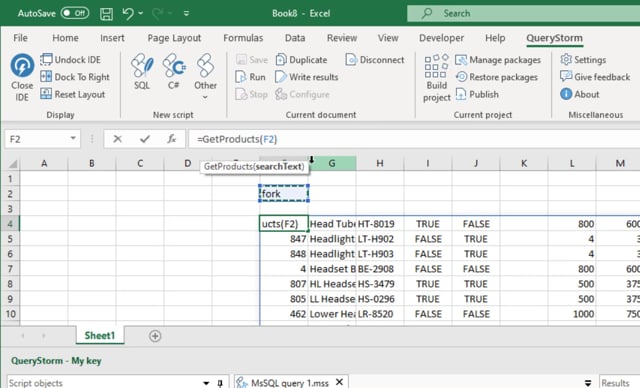Open the document list dropdown arrow

(588, 383)
